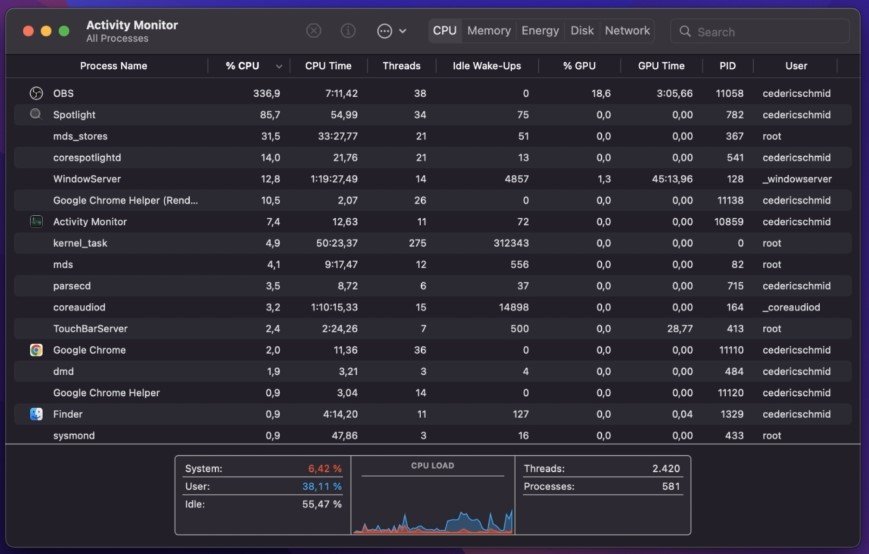Image resolution: width=869 pixels, height=554 pixels.
Task: Select the Google Chrome process name
Action: coord(89,350)
